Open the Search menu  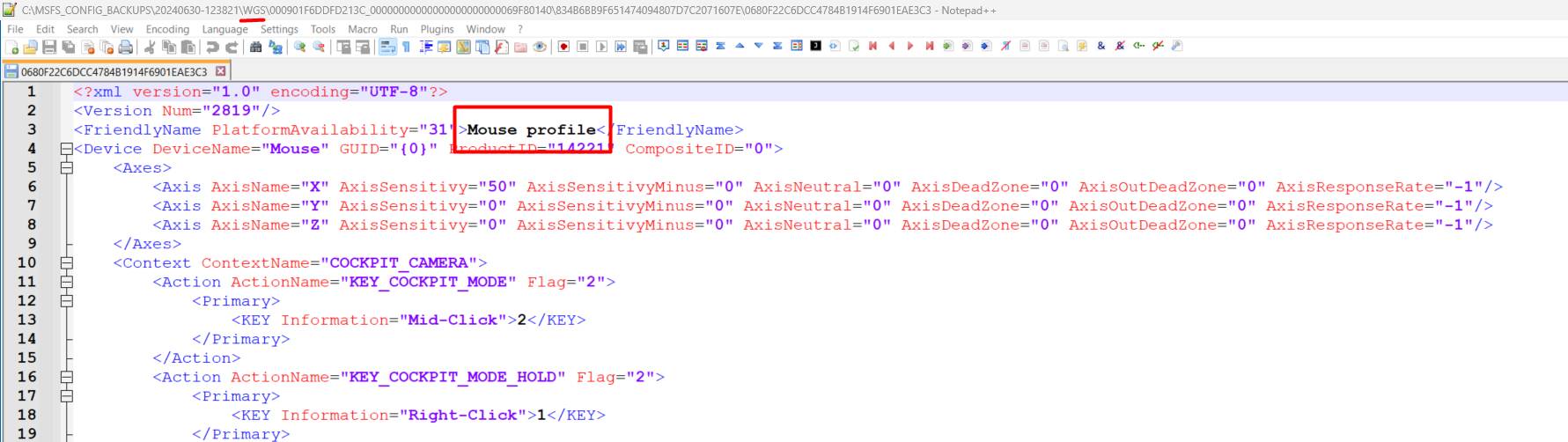coord(82,29)
